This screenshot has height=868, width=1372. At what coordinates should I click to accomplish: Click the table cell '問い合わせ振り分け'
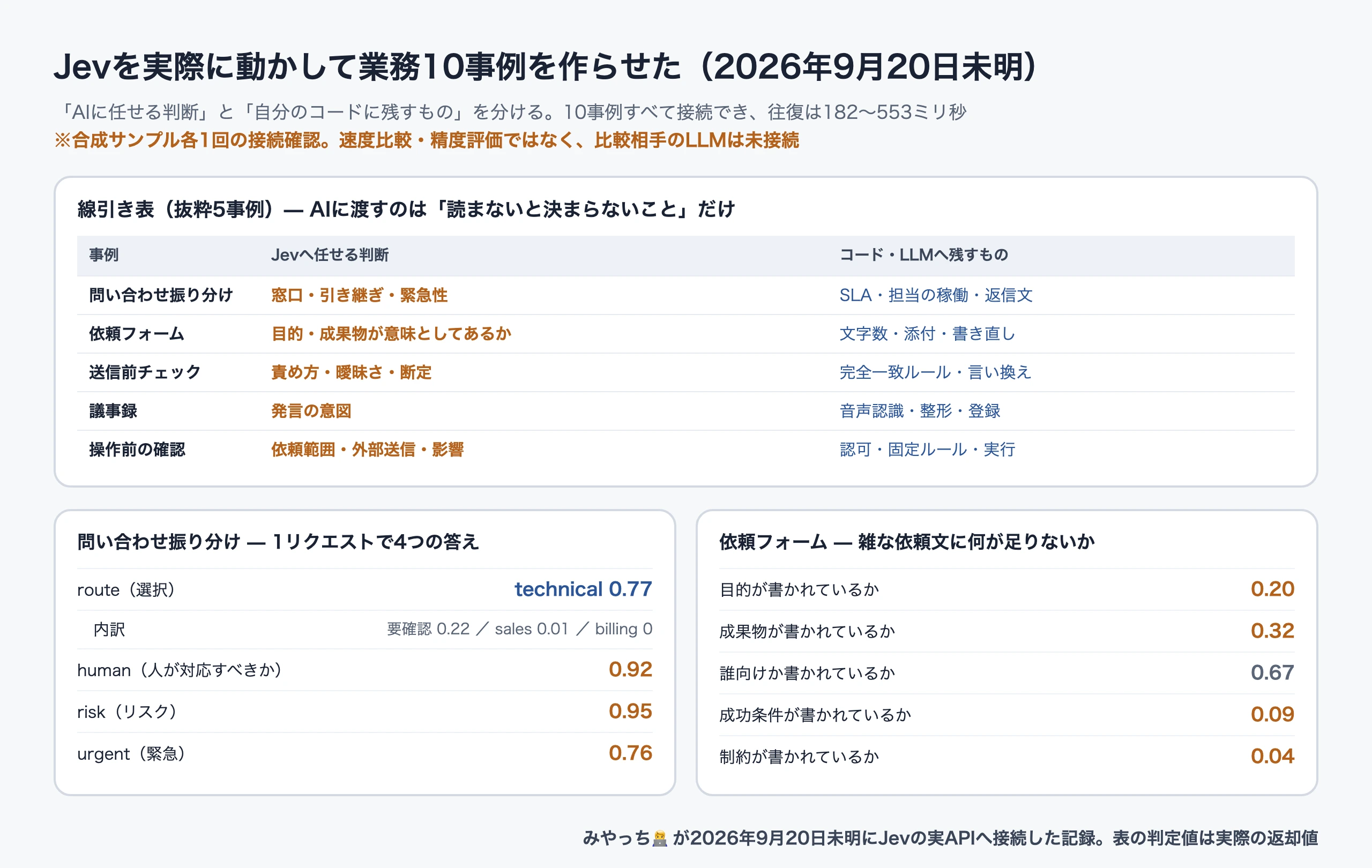(x=161, y=295)
